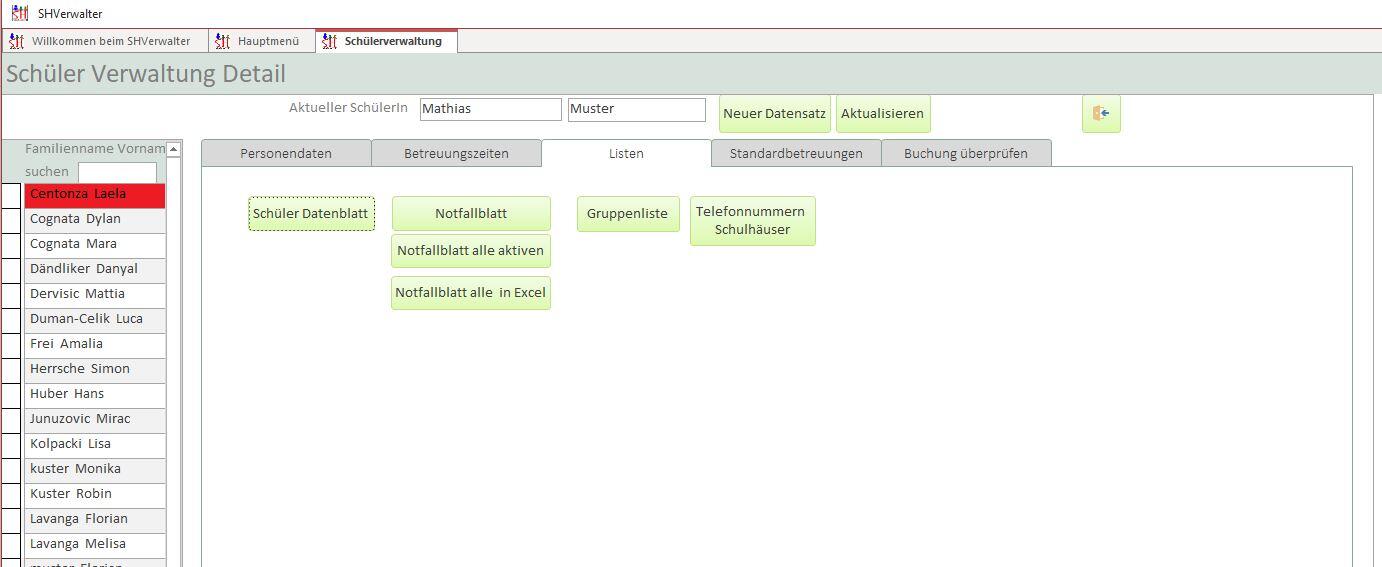The height and width of the screenshot is (567, 1382).
Task: Click the first name field containing Mathias
Action: click(490, 109)
